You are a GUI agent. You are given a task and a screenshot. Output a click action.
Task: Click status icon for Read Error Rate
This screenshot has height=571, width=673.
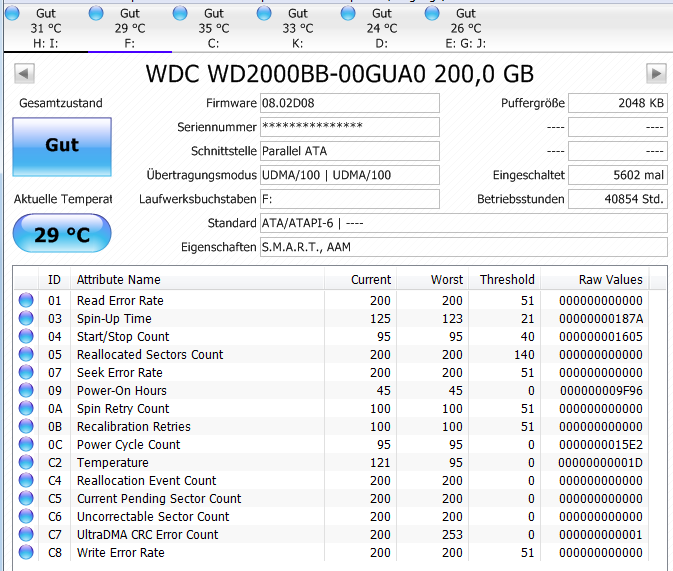pyautogui.click(x=26, y=300)
